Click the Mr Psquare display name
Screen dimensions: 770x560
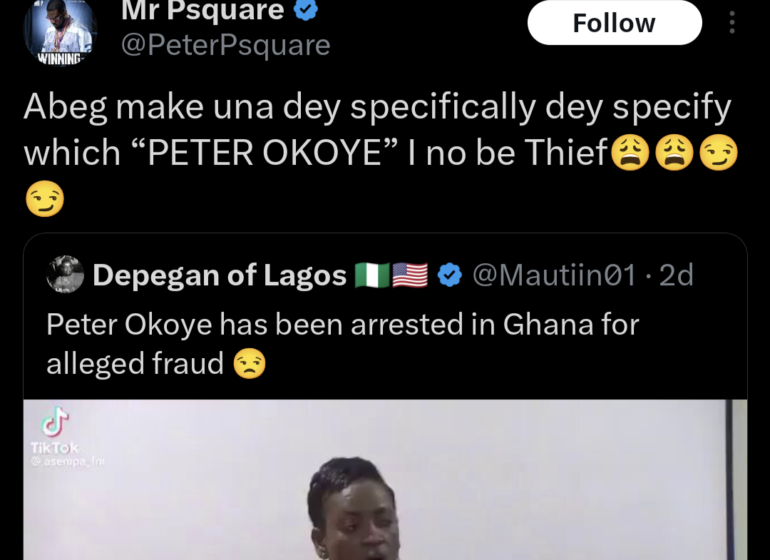(201, 11)
